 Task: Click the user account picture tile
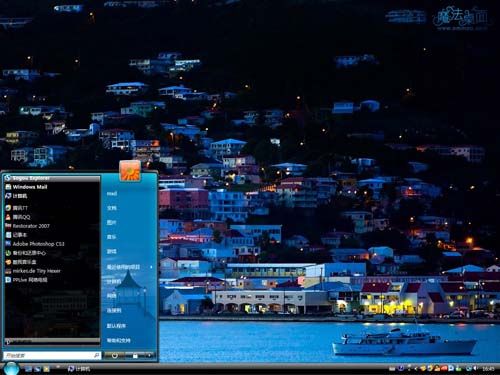130,171
